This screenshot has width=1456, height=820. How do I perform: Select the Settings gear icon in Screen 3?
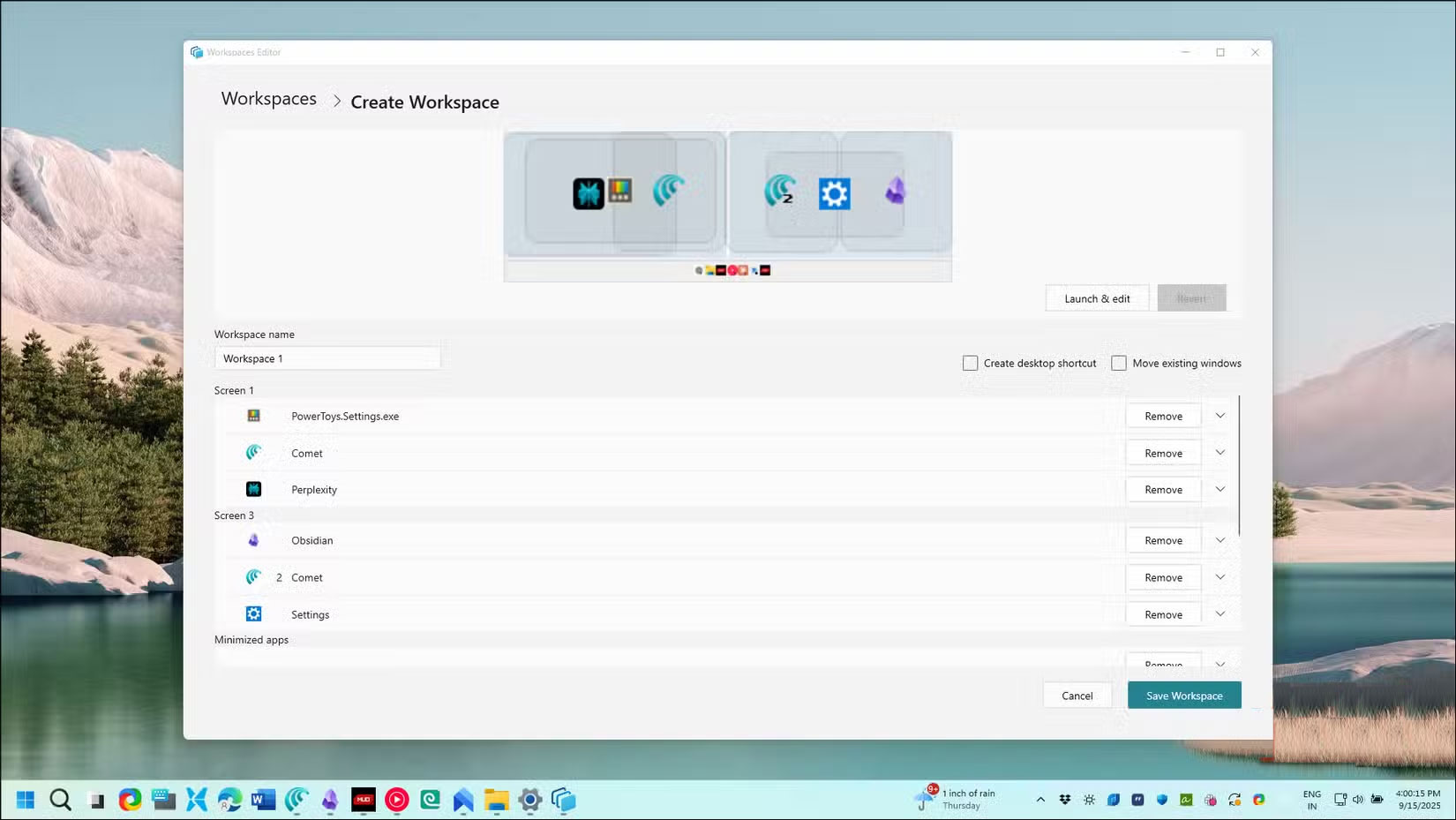coord(254,613)
